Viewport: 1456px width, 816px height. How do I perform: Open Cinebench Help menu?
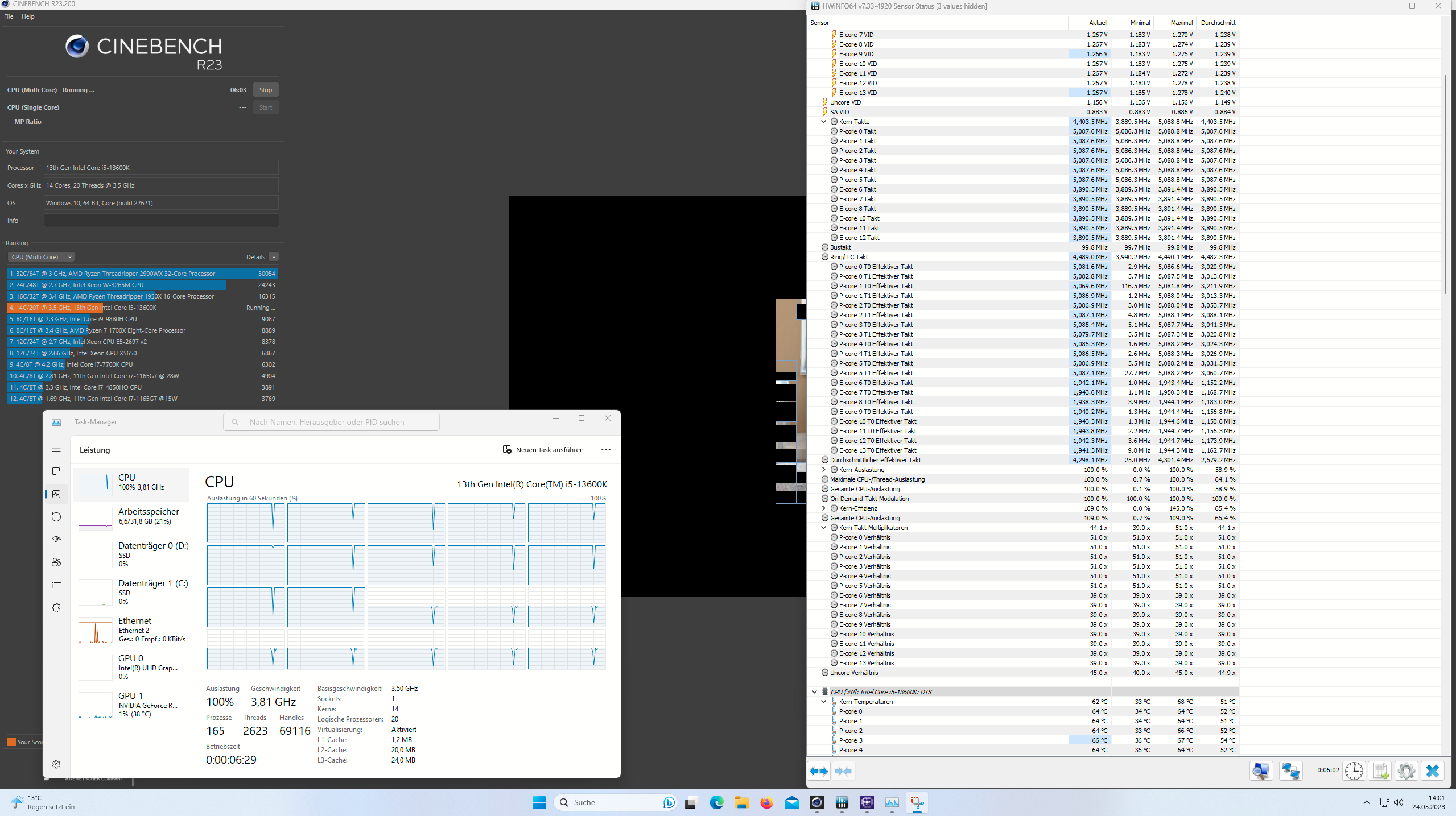pos(28,16)
